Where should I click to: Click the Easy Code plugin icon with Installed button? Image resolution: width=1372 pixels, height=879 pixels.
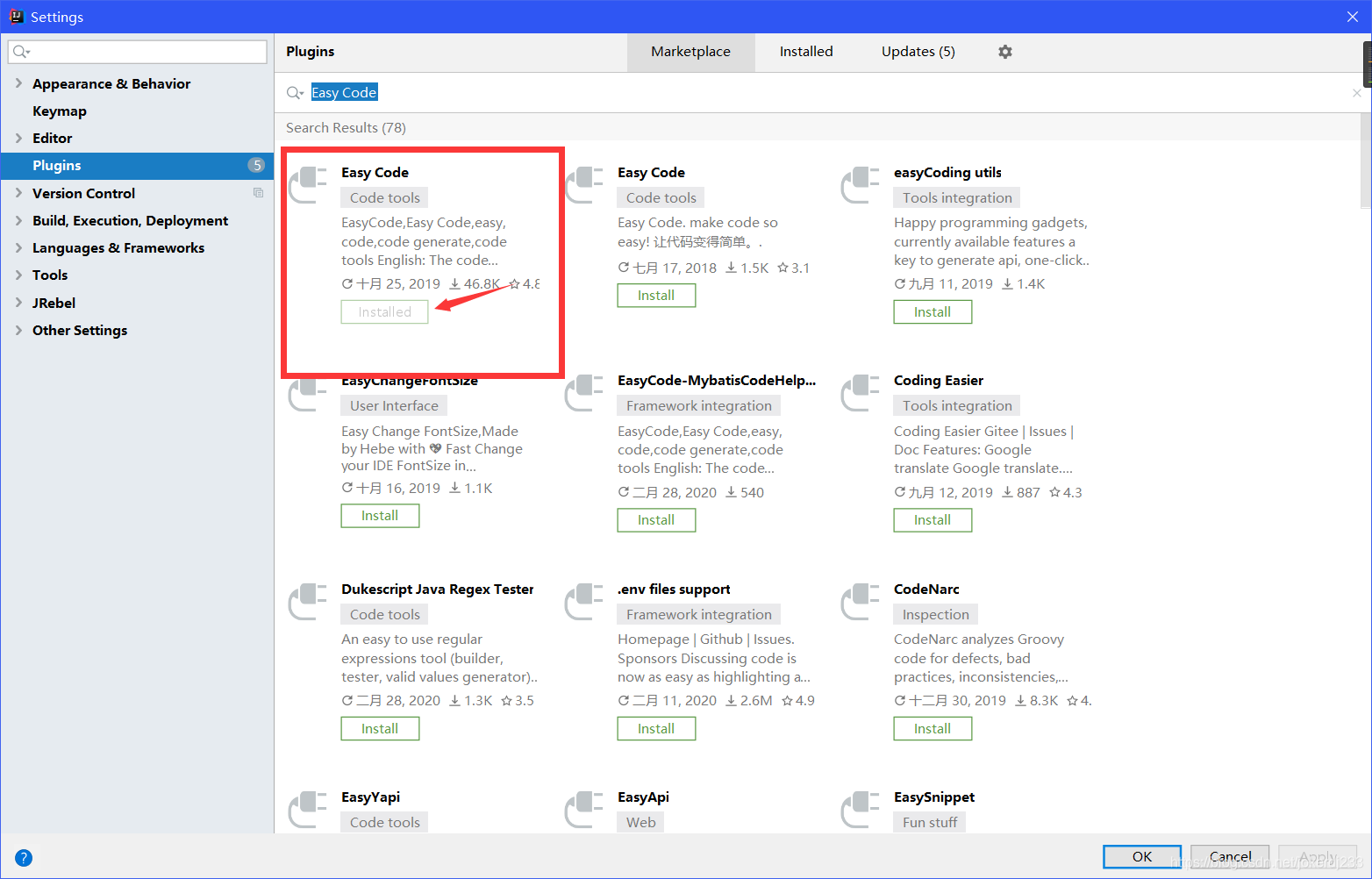(309, 185)
